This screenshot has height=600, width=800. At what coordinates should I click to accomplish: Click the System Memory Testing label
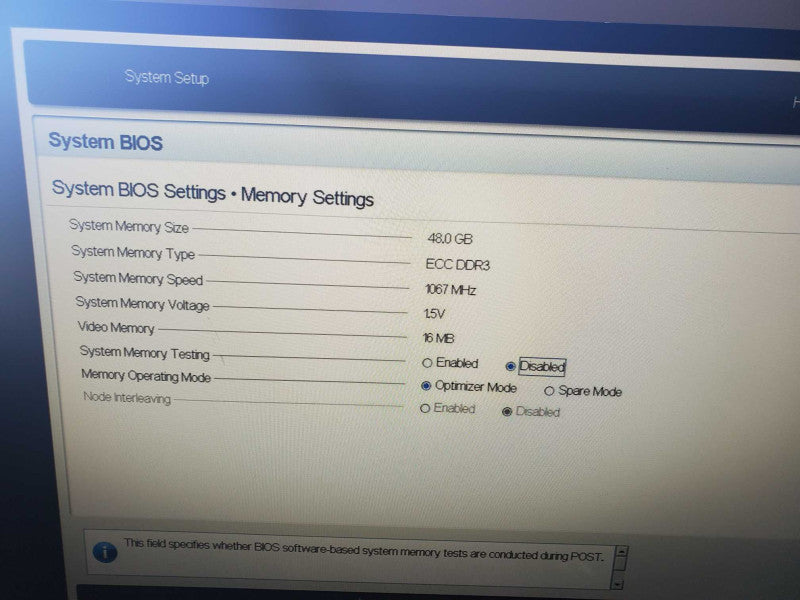[145, 353]
